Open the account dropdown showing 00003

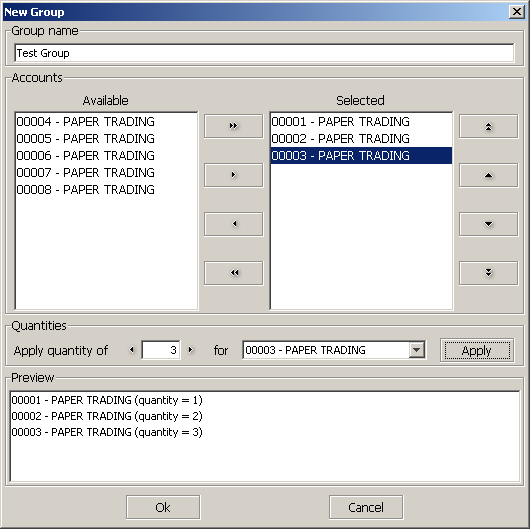[x=416, y=350]
